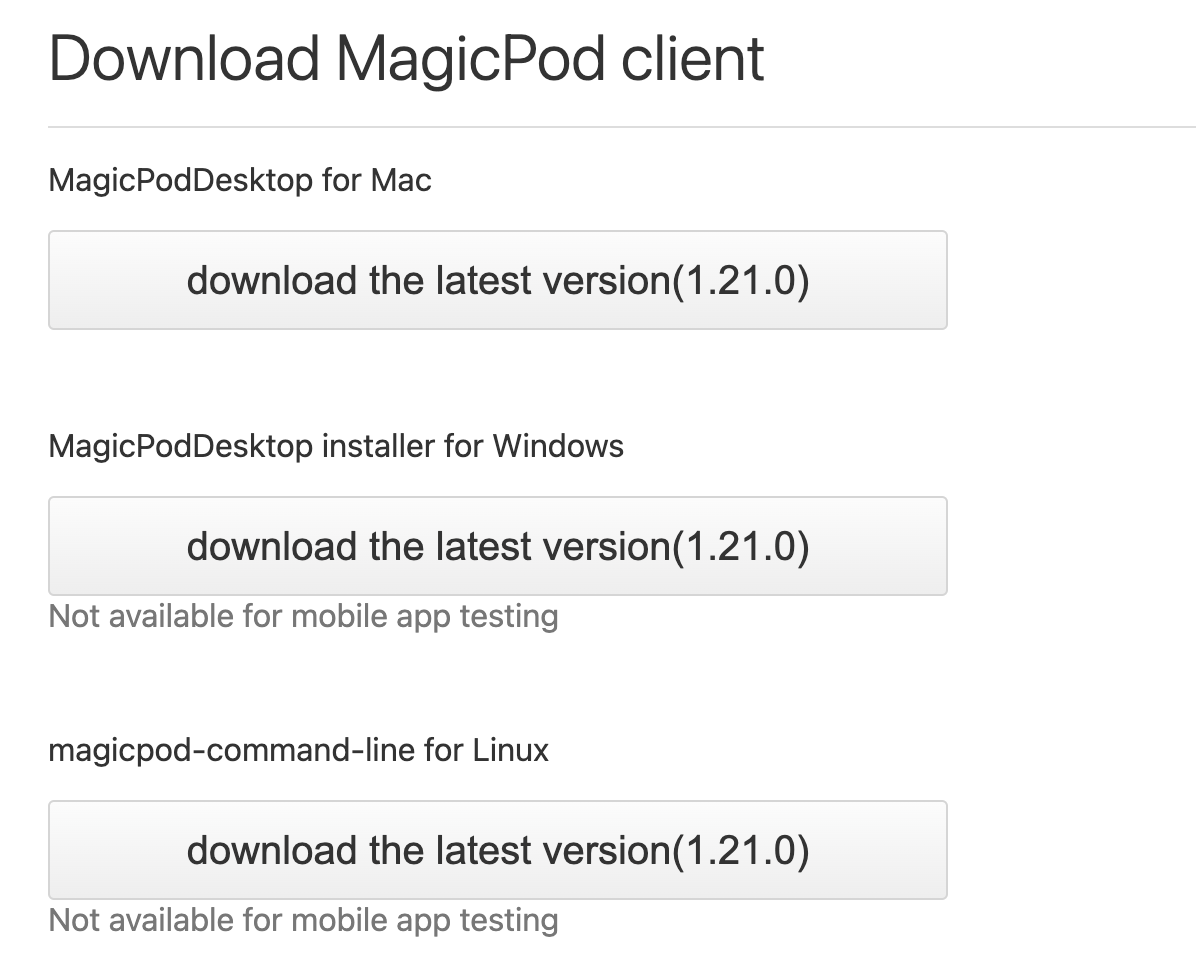Download latest version for Mac
Image resolution: width=1196 pixels, height=962 pixels.
(497, 280)
